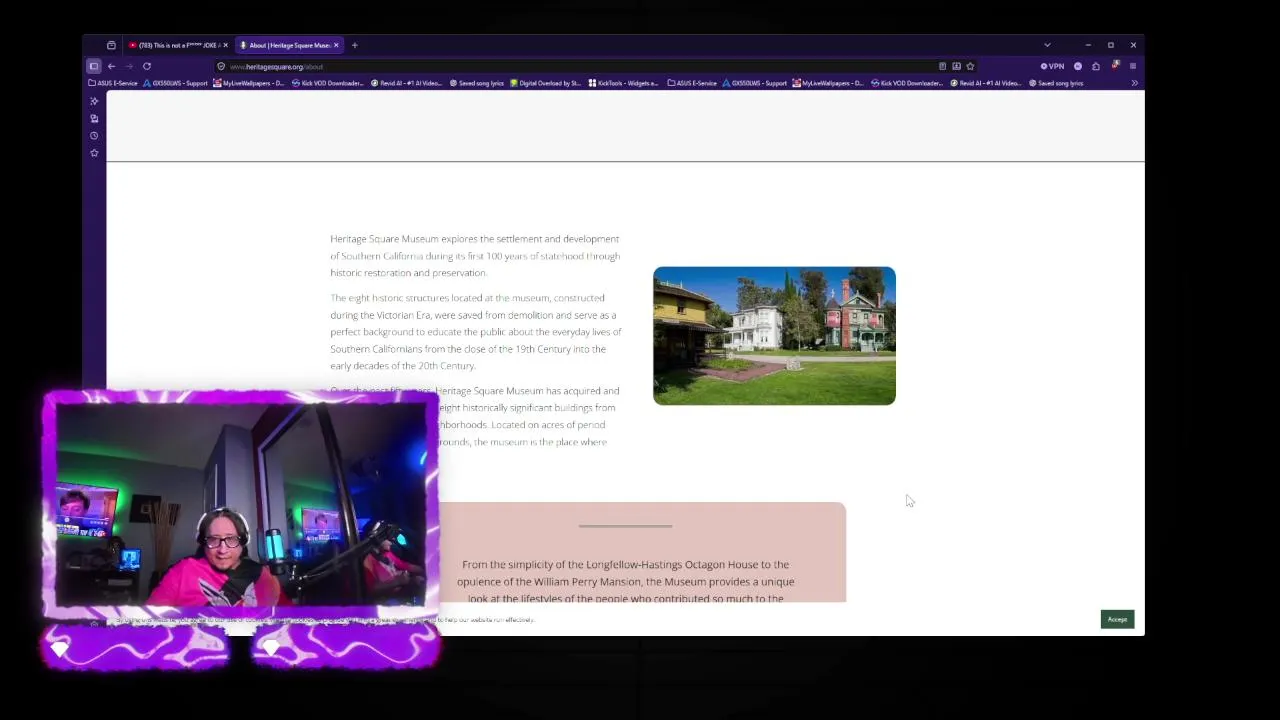This screenshot has height=720, width=1280.
Task: Click the "Longfellow-Hastings Octagon House" quote text
Action: tap(626, 581)
